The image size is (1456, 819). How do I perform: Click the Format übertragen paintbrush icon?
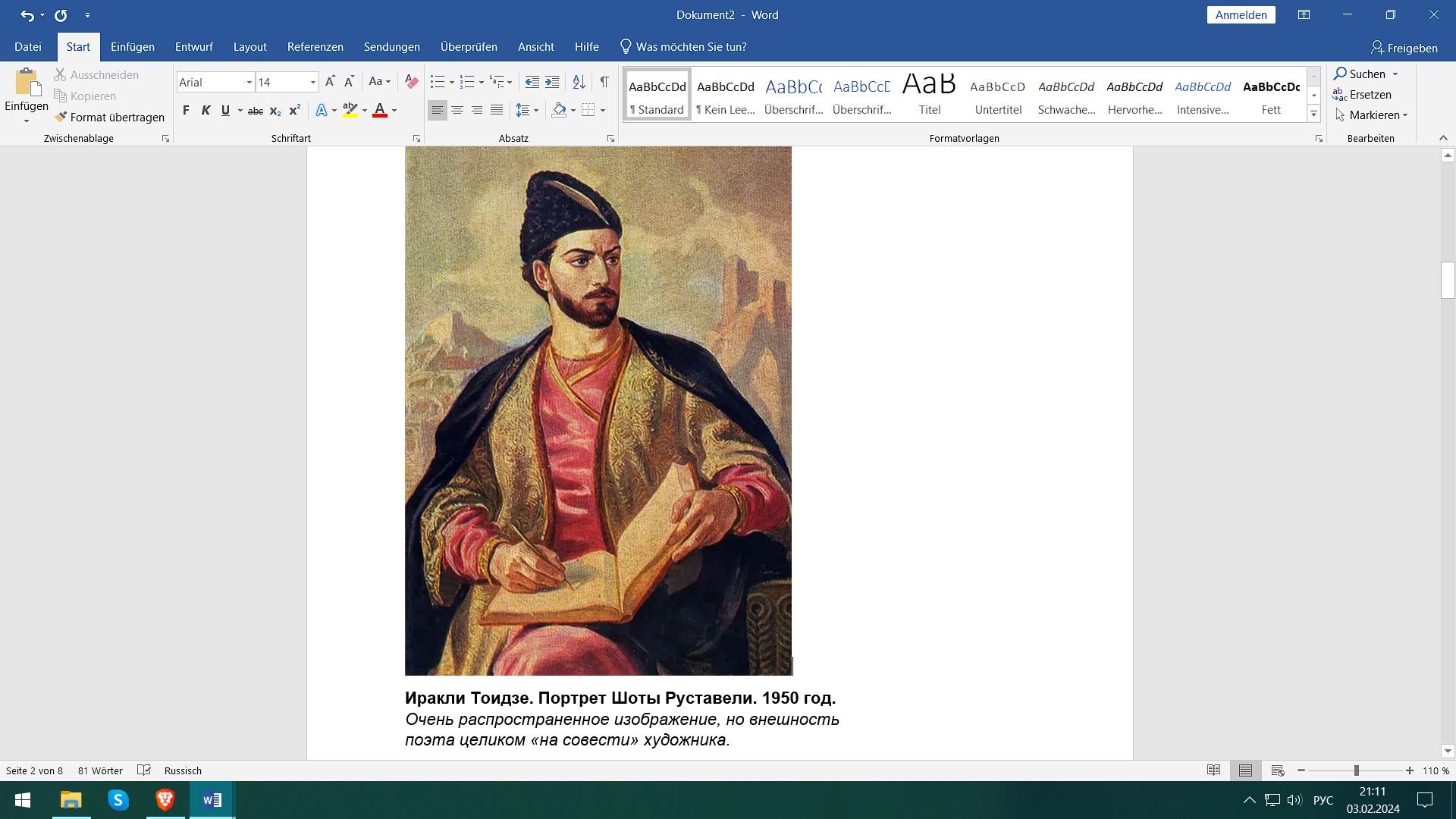pos(61,117)
